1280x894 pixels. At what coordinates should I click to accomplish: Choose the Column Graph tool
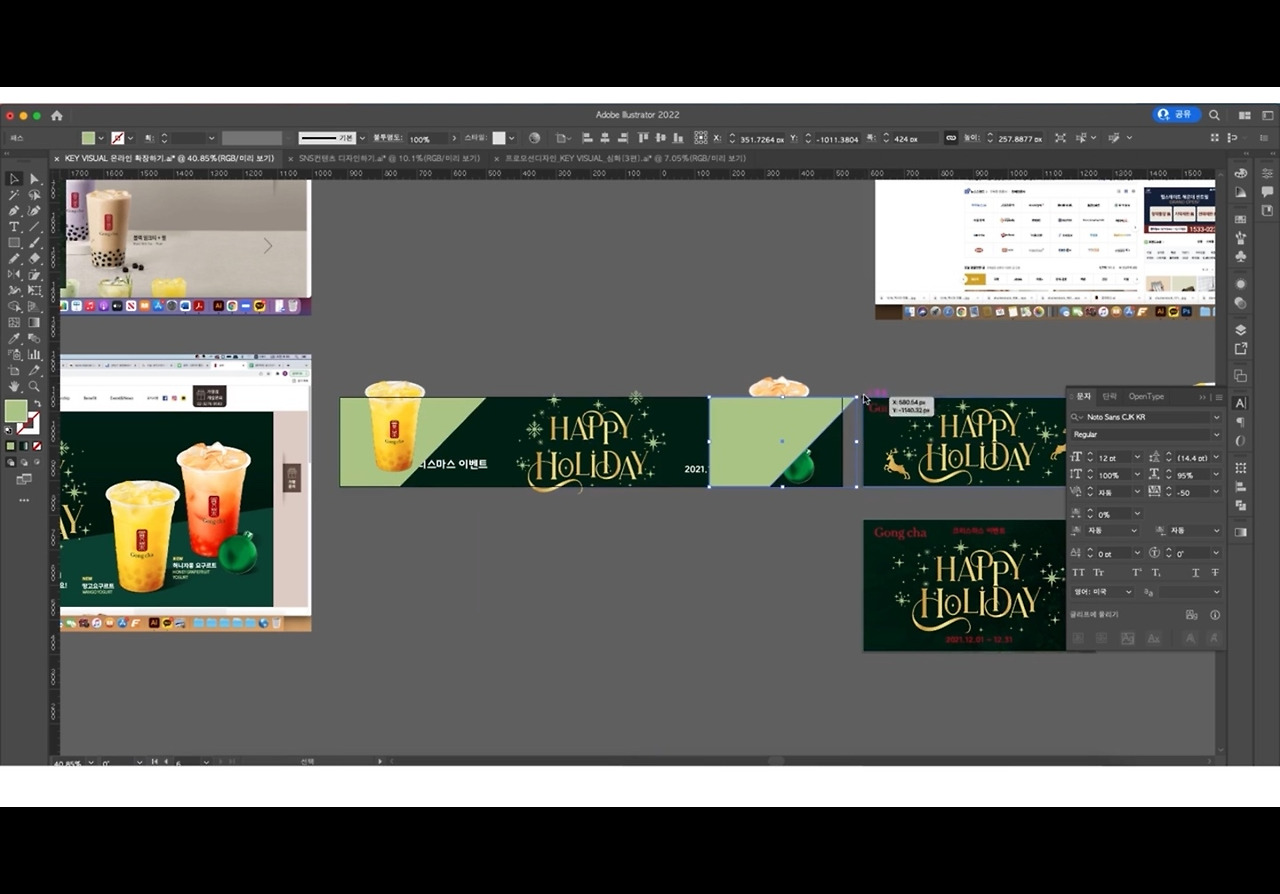pos(34,355)
